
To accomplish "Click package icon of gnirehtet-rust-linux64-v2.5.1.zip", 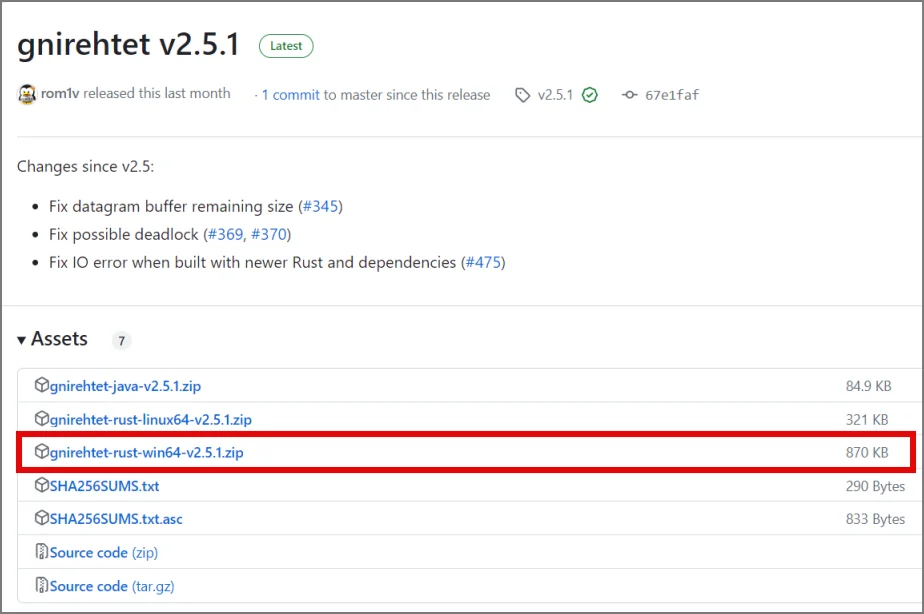I will click(x=41, y=418).
